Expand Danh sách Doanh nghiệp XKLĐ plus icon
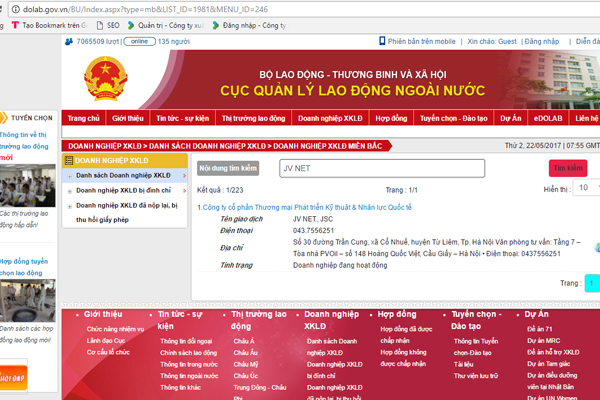Viewport: 600px width, 400px height. pyautogui.click(x=70, y=176)
